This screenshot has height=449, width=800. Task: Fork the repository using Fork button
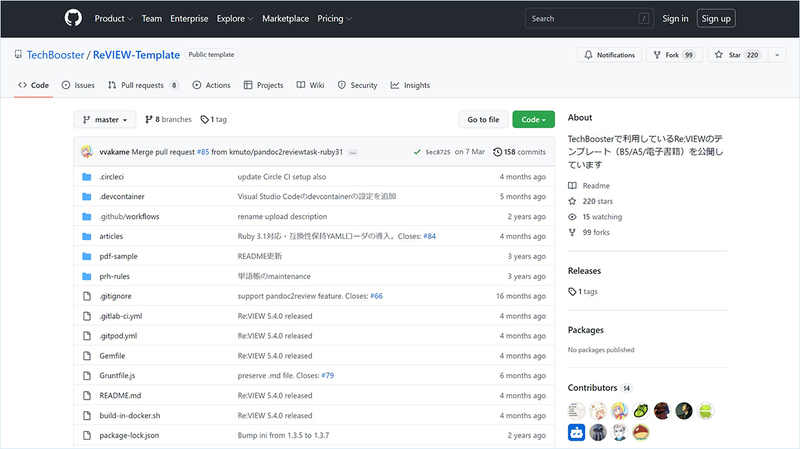coord(674,55)
